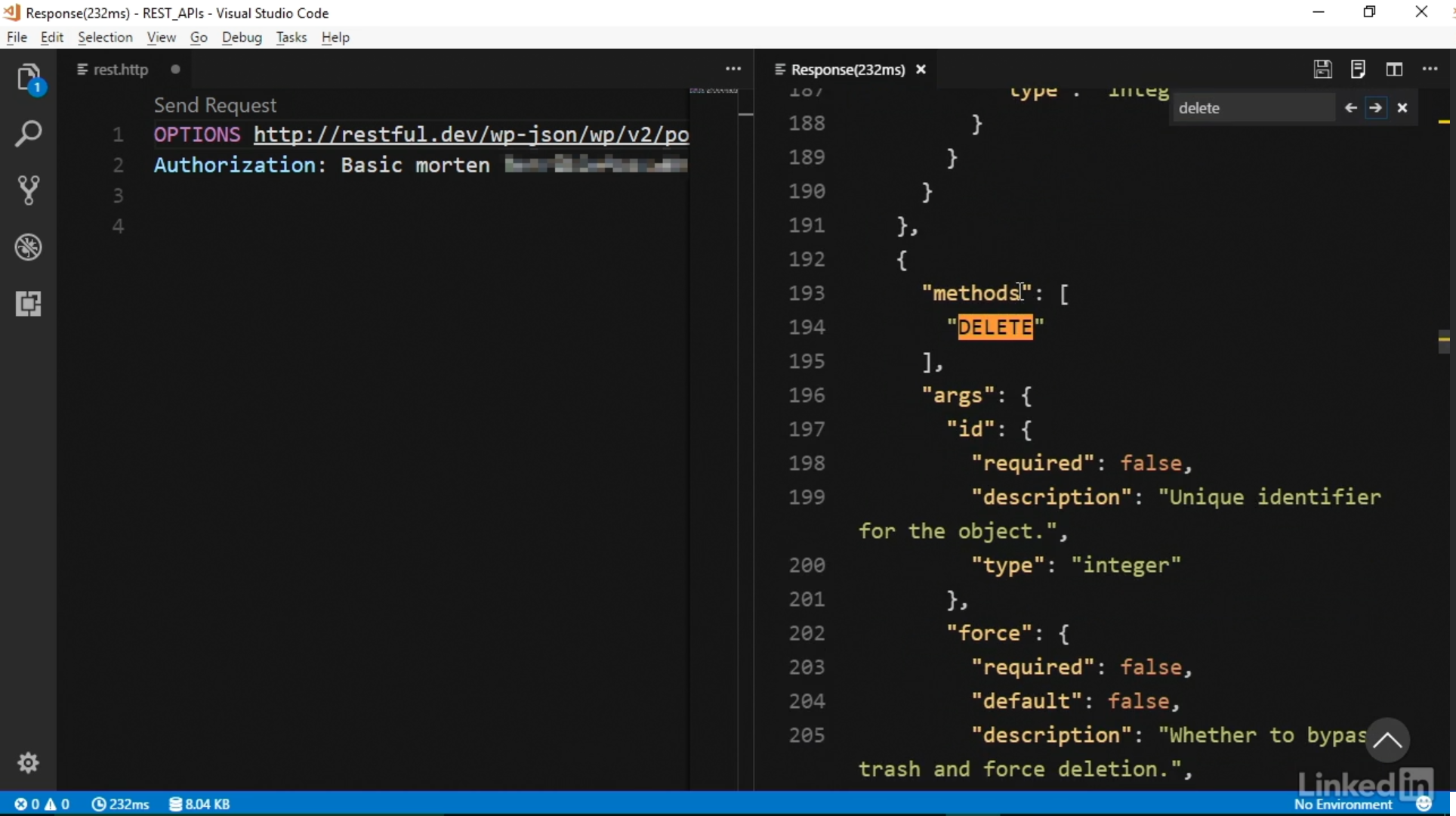
Task: Go to the next find match
Action: coord(1376,108)
